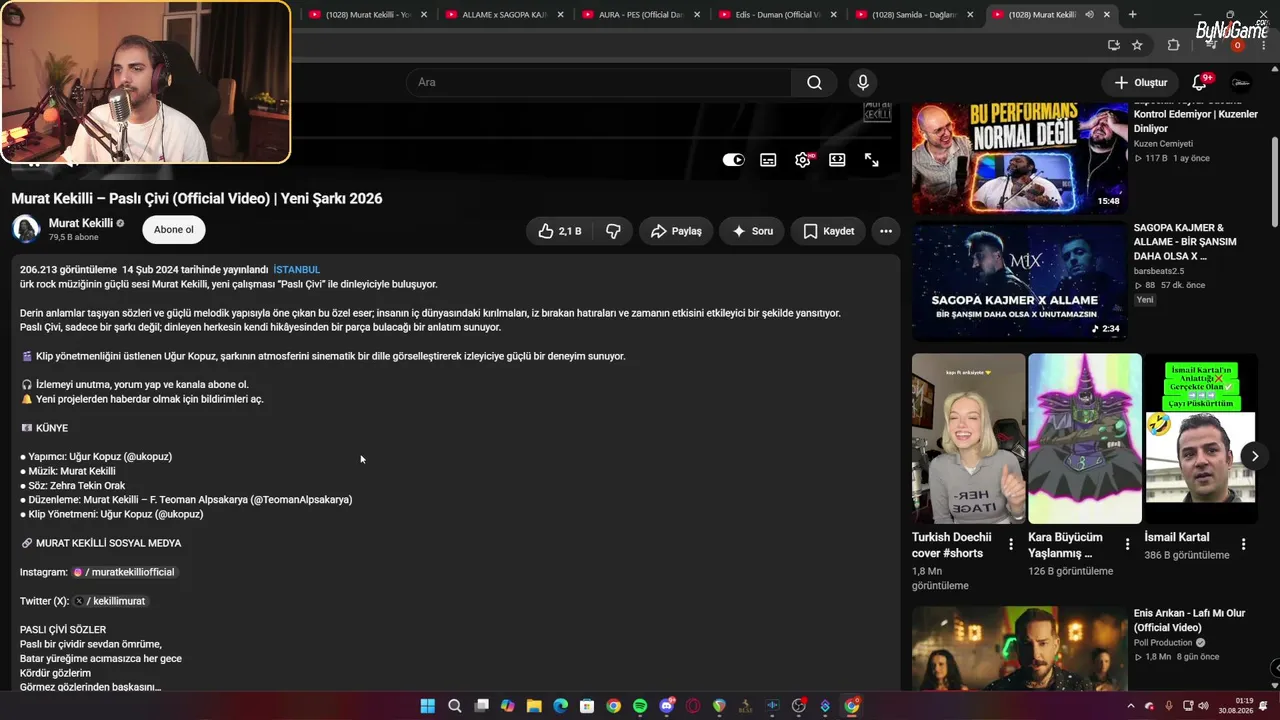Image resolution: width=1280 pixels, height=720 pixels.
Task: Play the Kara Büyücüm short
Action: pyautogui.click(x=1085, y=438)
